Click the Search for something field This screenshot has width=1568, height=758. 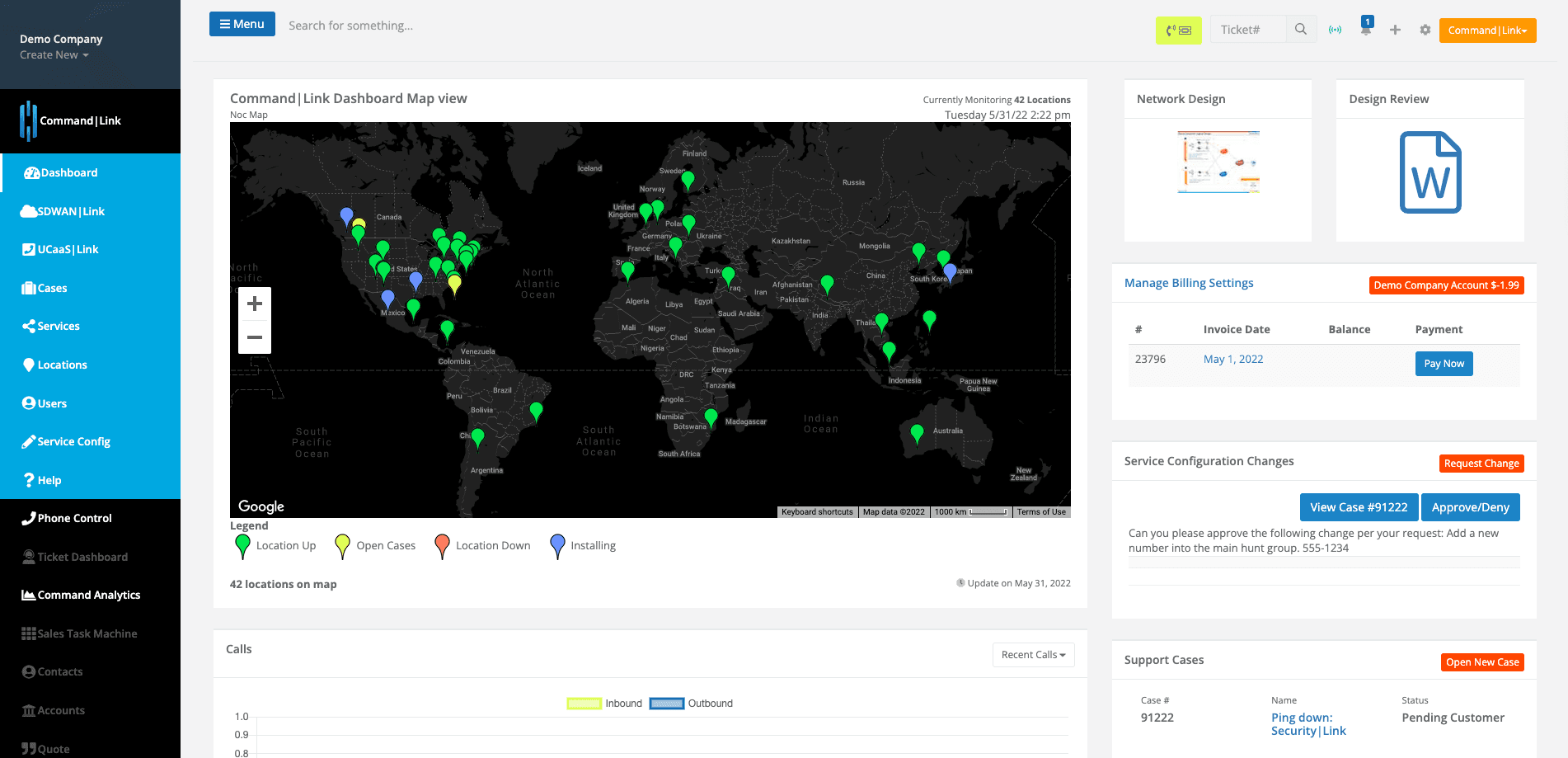click(350, 26)
